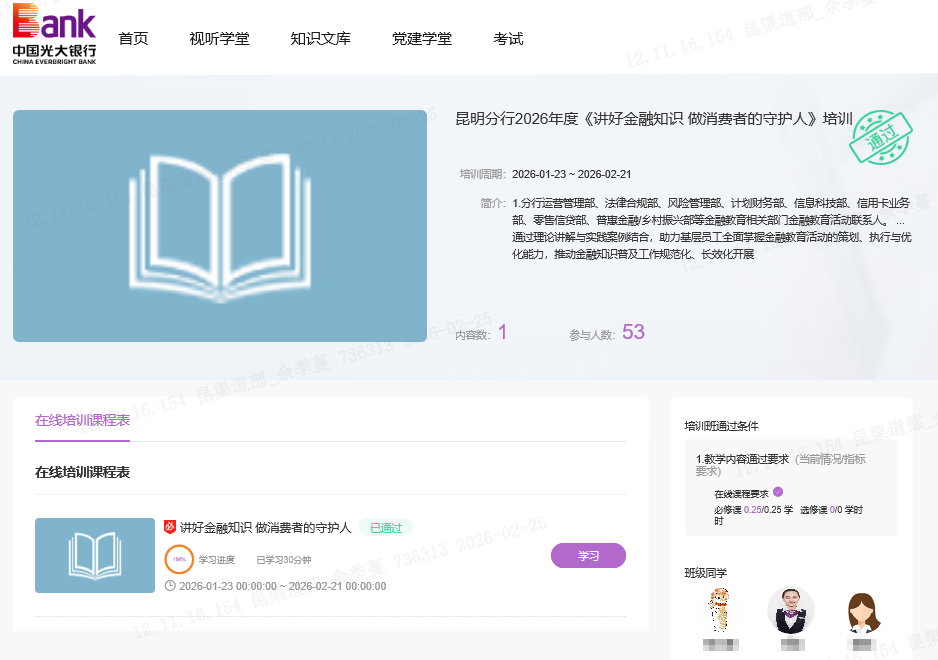Image resolution: width=938 pixels, height=660 pixels.
Task: Select the long-haired classmate avatar
Action: click(863, 610)
